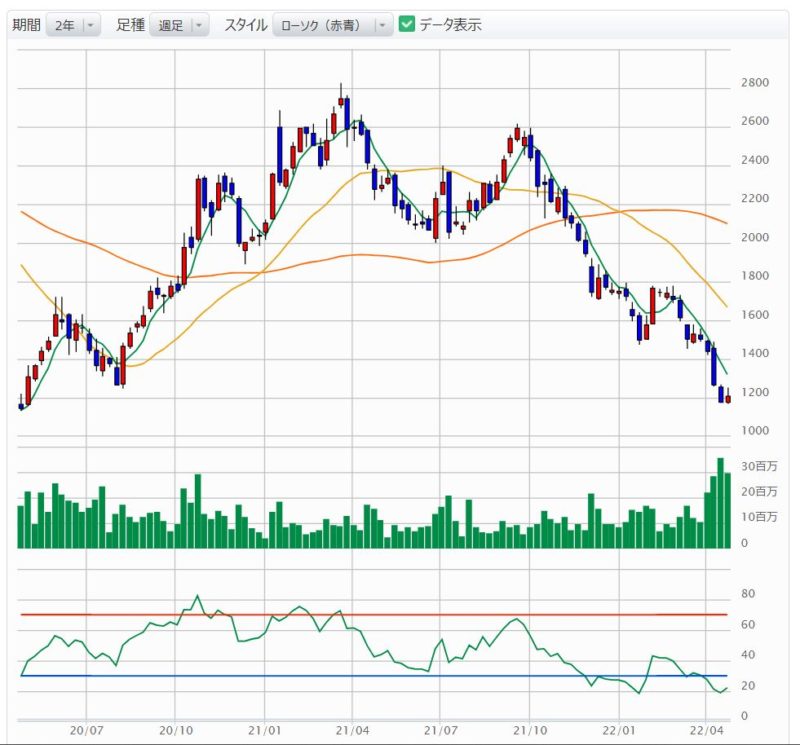Click the 2800 price axis label

point(755,83)
